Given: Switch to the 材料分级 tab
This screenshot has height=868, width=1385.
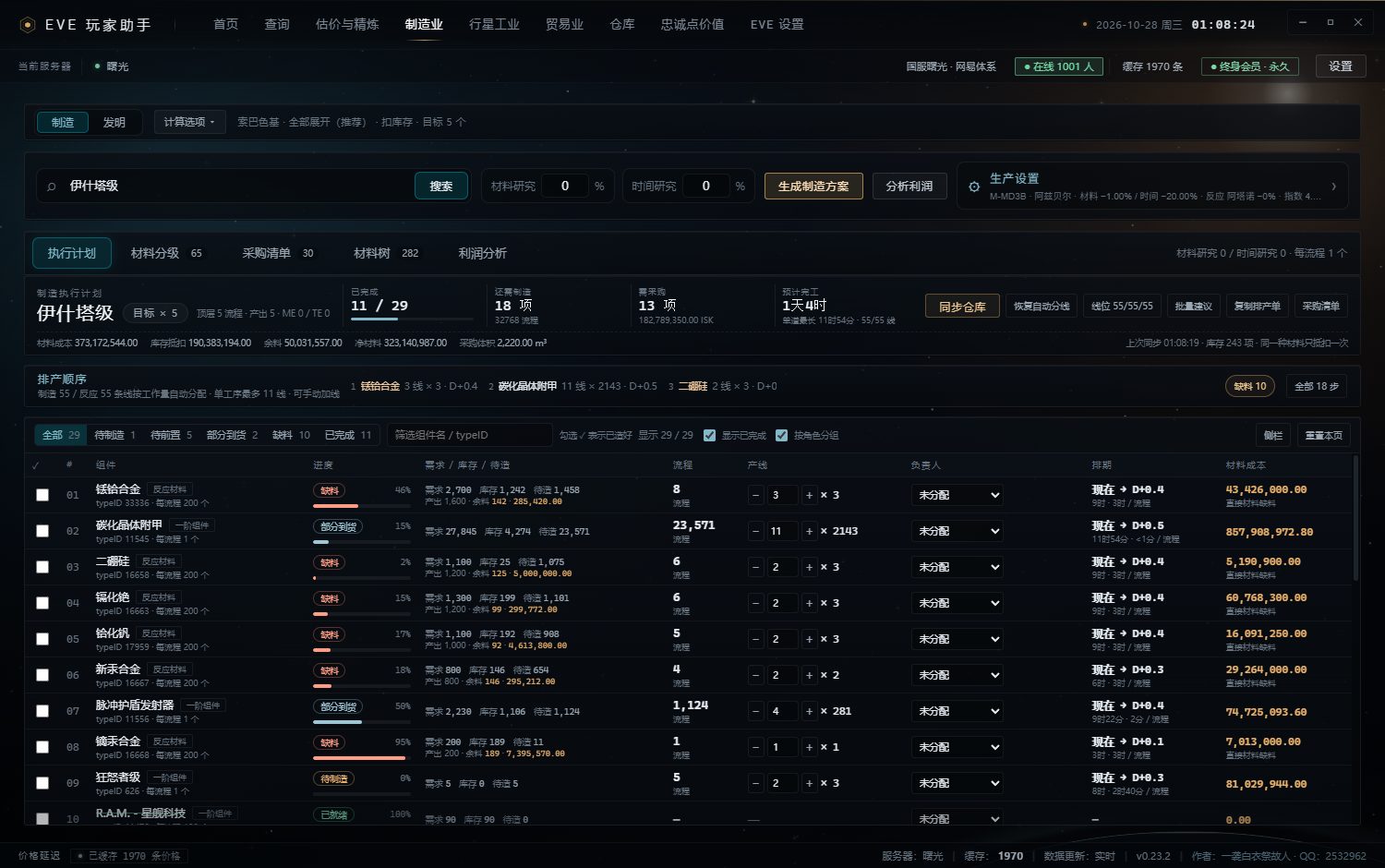Looking at the screenshot, I should pyautogui.click(x=166, y=253).
